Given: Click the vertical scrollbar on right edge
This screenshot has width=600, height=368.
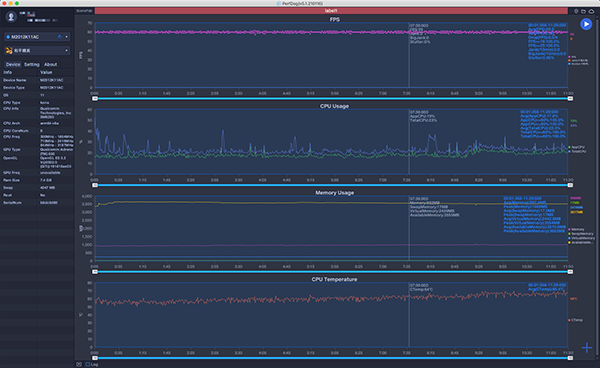Looking at the screenshot, I should 598,187.
